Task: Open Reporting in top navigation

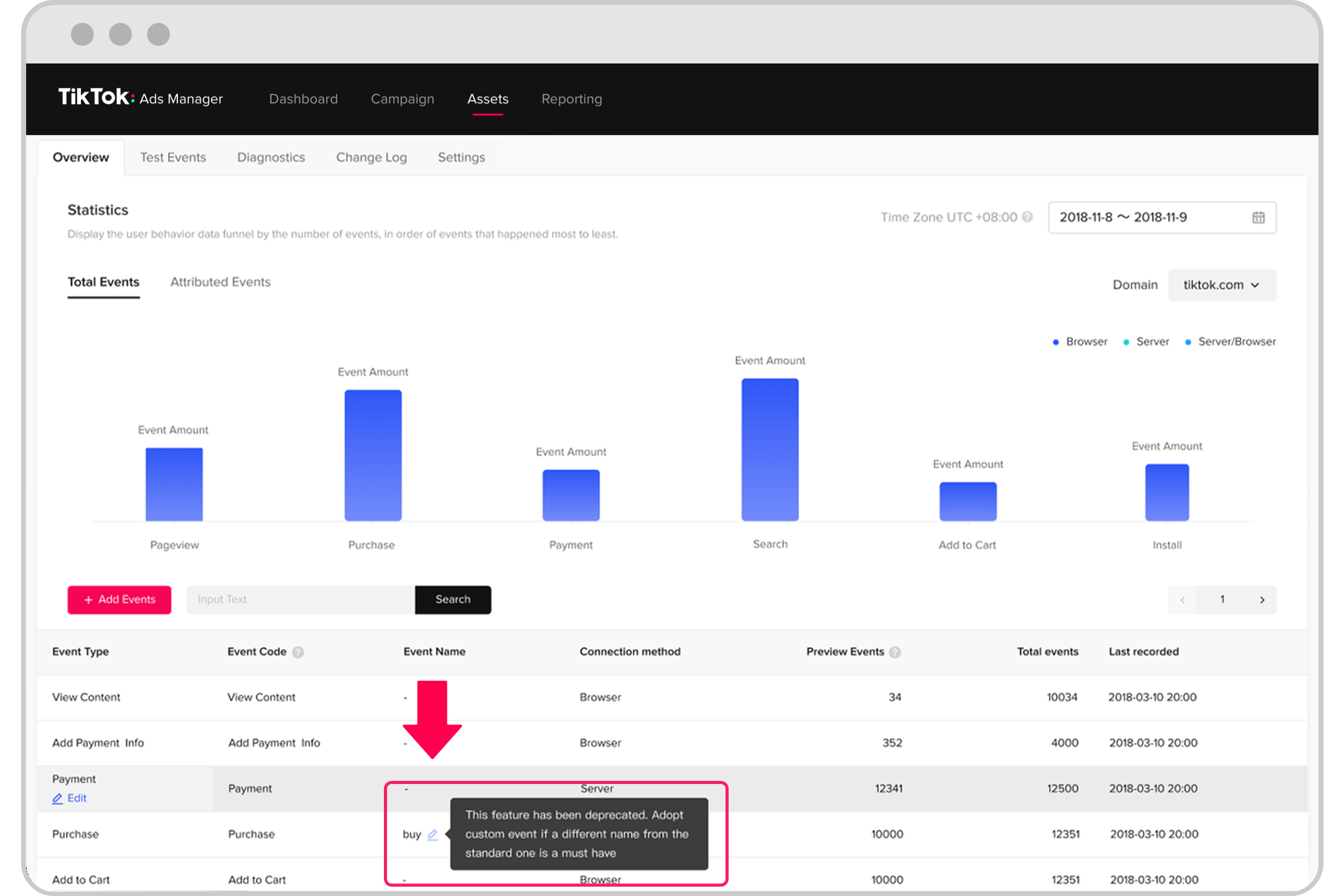Action: coord(571,99)
